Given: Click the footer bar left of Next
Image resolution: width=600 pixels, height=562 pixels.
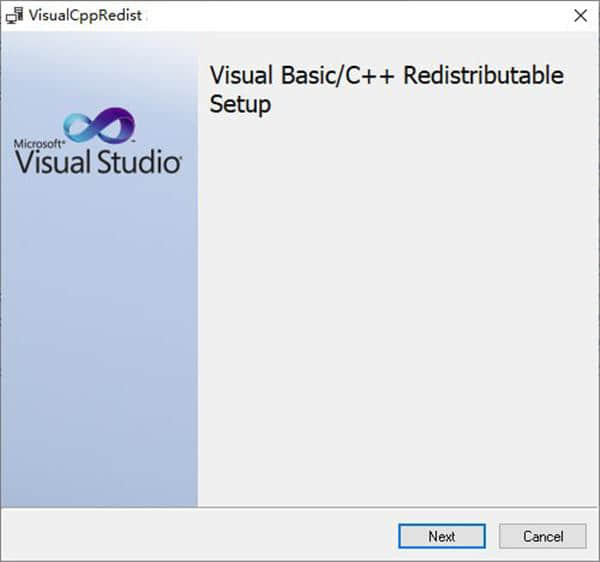Looking at the screenshot, I should click(200, 536).
